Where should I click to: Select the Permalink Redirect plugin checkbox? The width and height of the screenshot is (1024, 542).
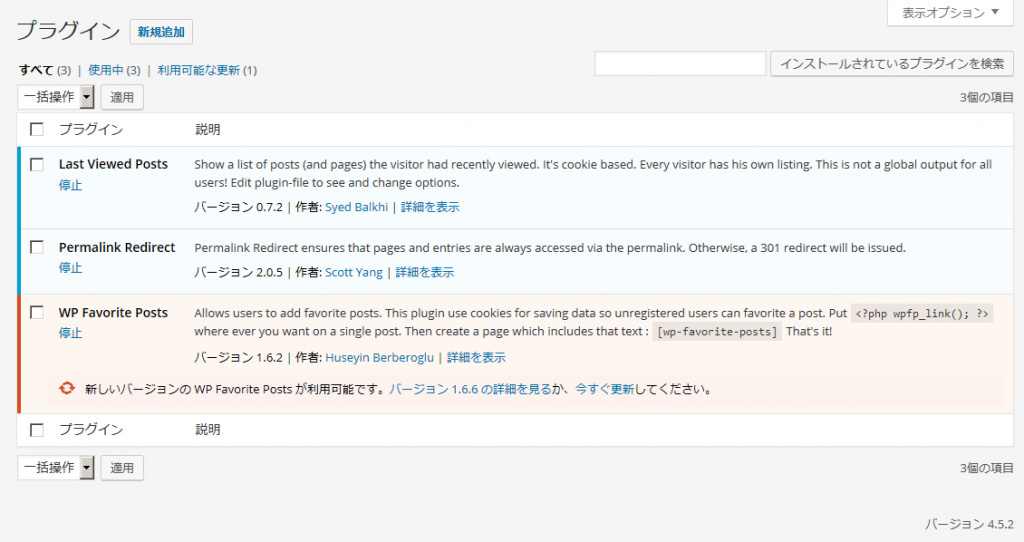coord(37,247)
